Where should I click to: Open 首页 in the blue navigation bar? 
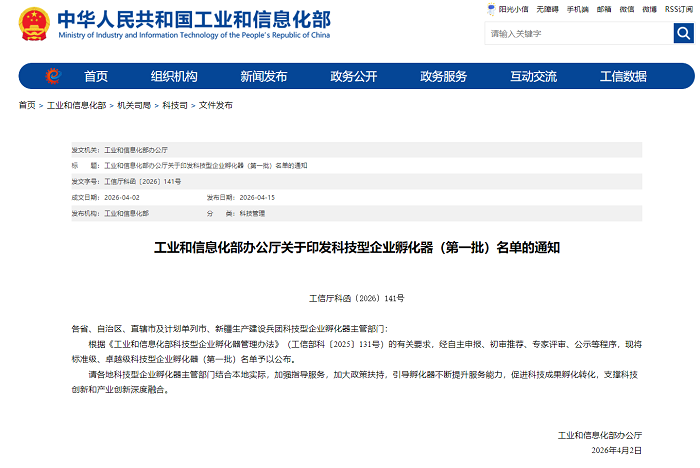coord(96,76)
